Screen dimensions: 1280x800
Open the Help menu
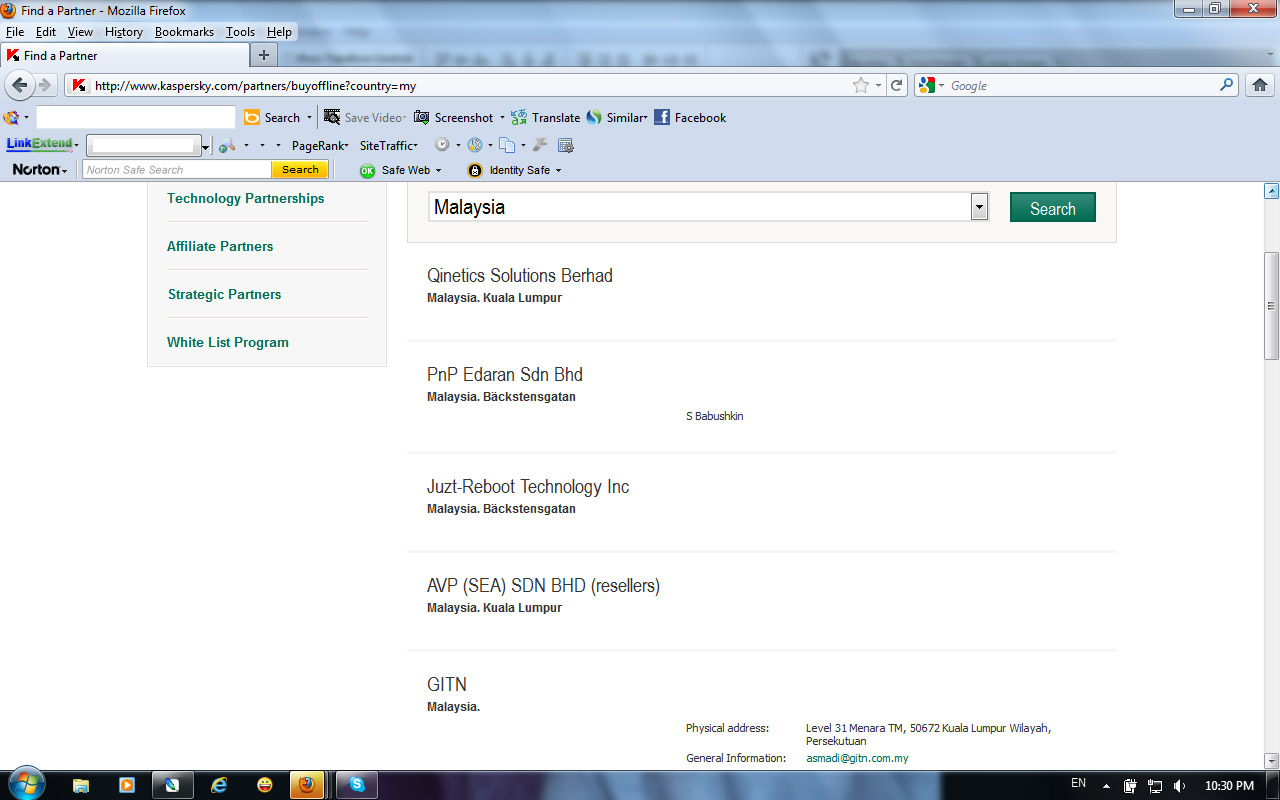coord(279,32)
